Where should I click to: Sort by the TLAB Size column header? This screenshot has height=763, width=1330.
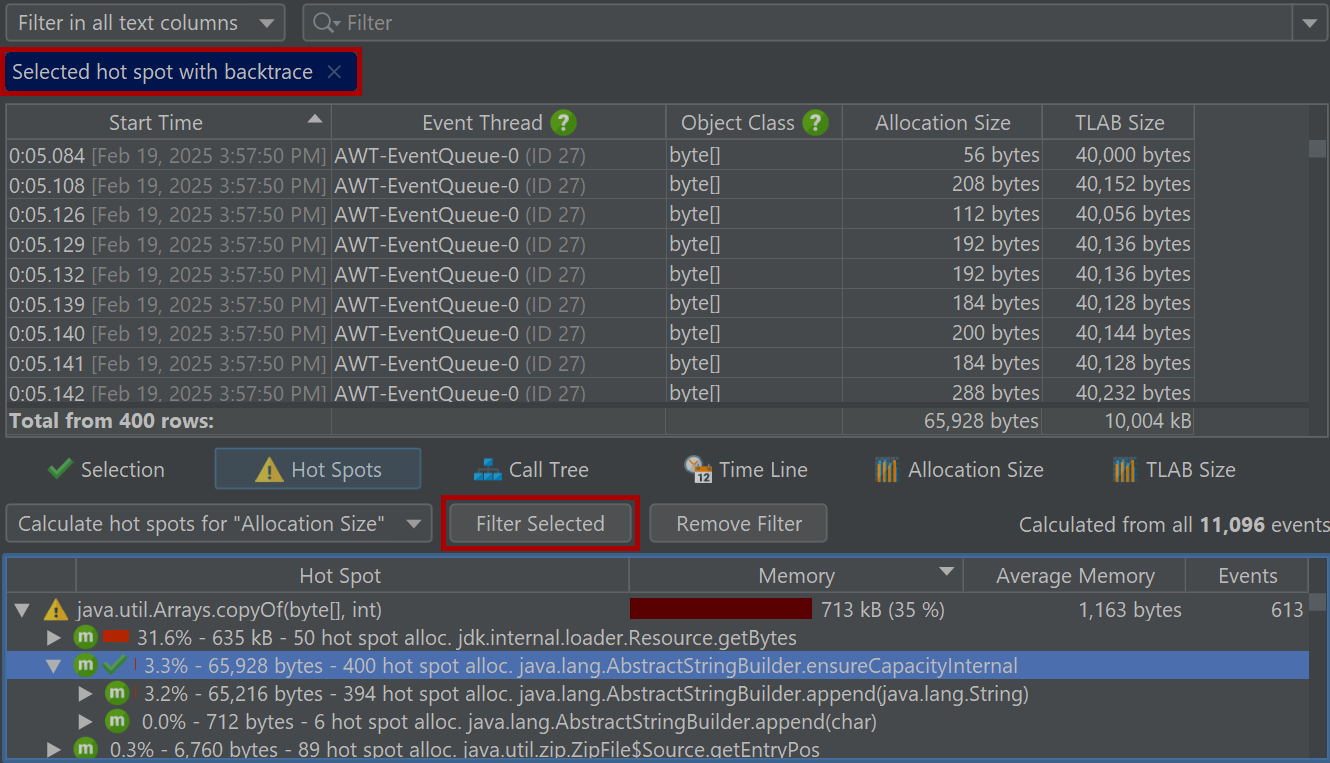tap(1119, 123)
